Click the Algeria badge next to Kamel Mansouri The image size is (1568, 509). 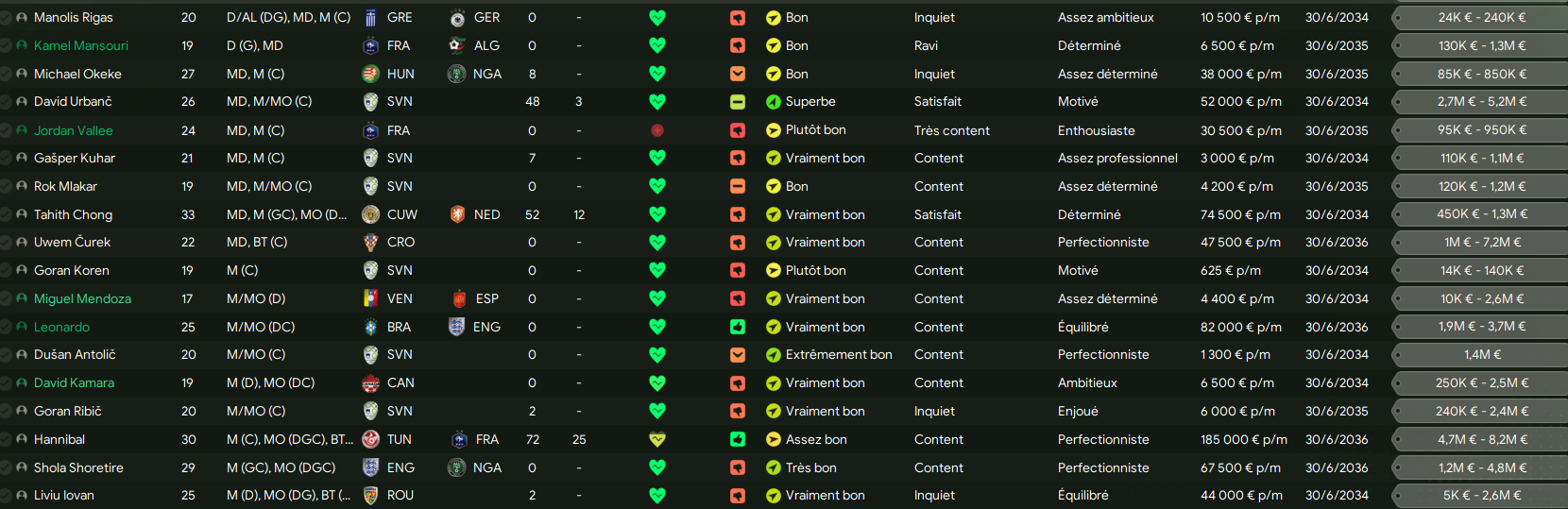click(457, 45)
